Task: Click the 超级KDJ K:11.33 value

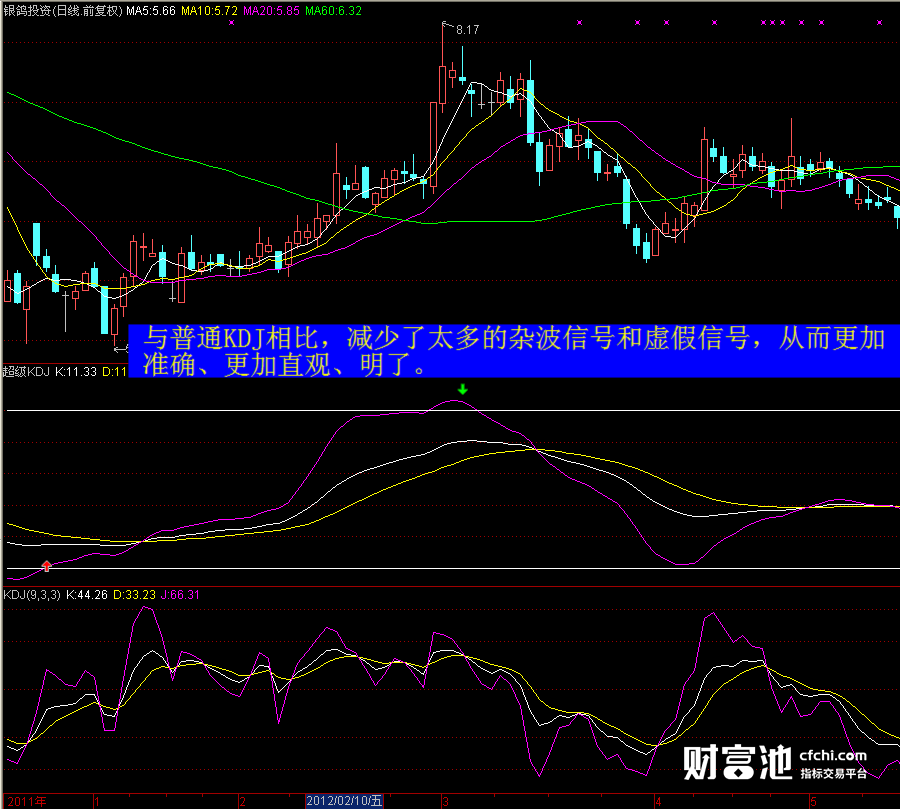Action: click(76, 371)
